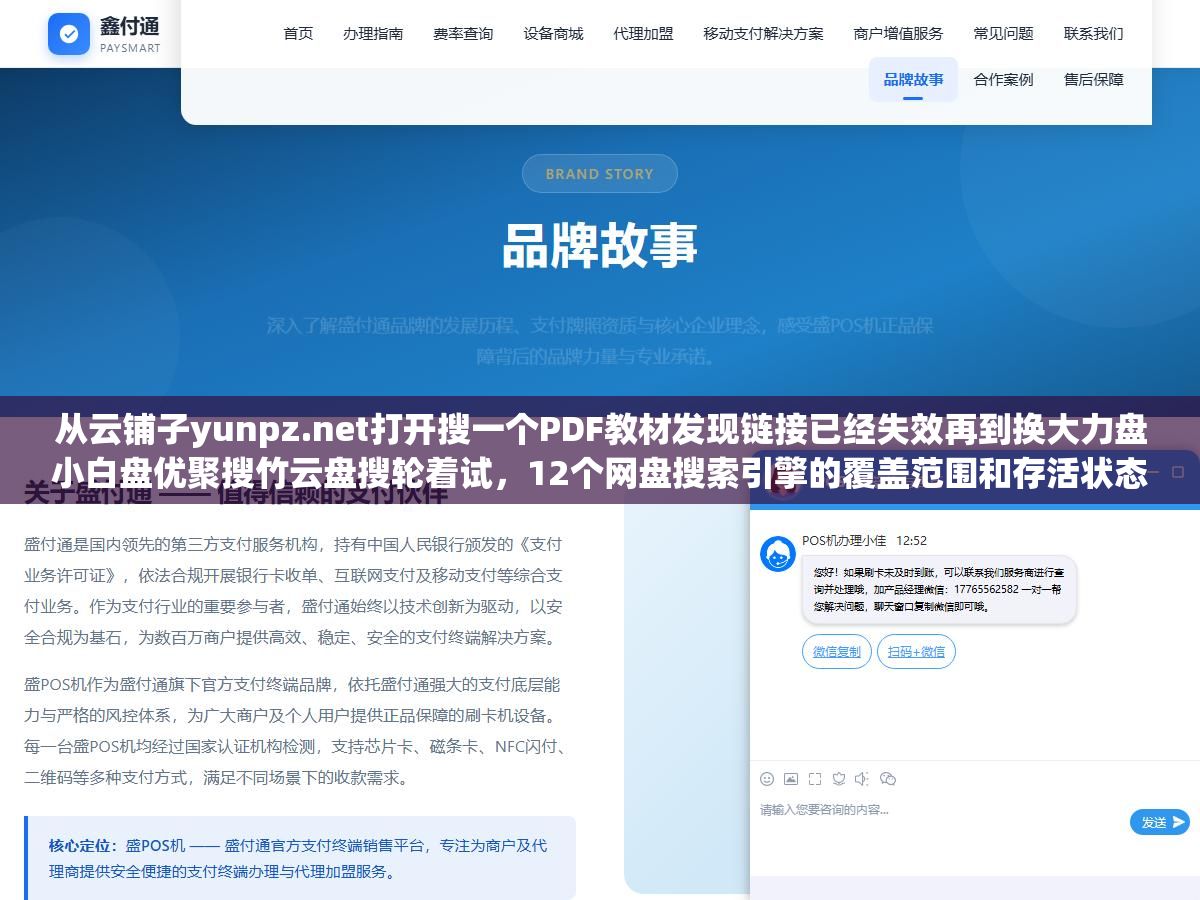Go to 费率查询 page
Screen dimensions: 1200x900
pos(463,33)
